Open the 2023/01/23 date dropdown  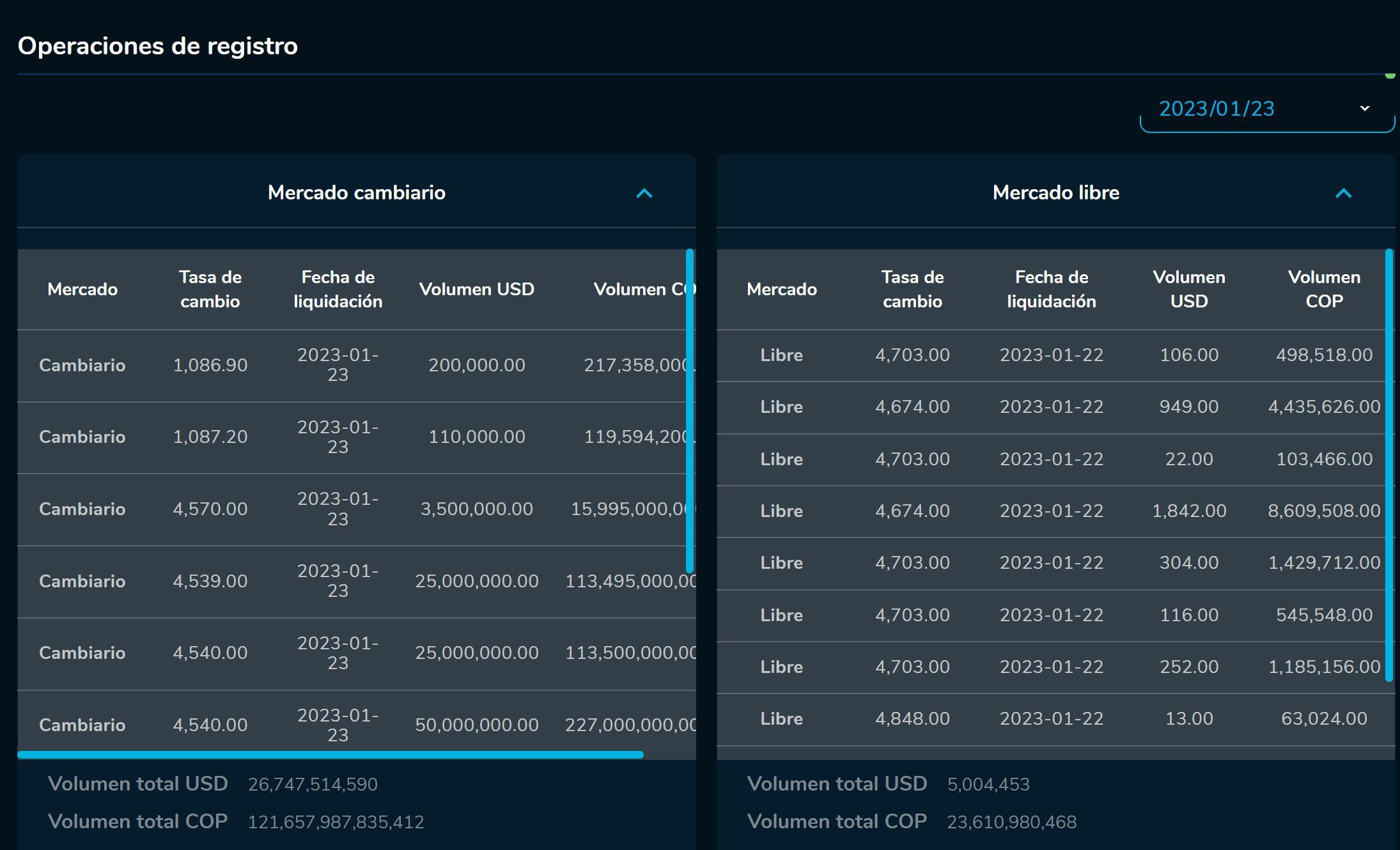(x=1266, y=109)
